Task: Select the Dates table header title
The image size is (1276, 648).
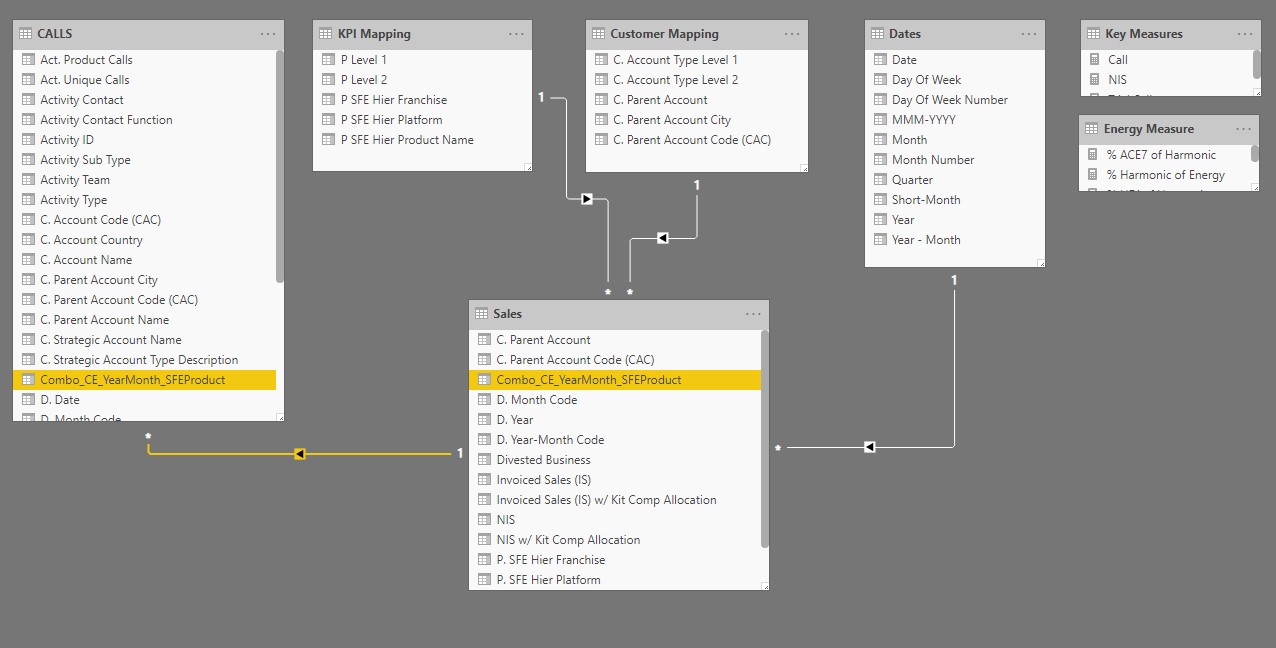Action: 905,34
